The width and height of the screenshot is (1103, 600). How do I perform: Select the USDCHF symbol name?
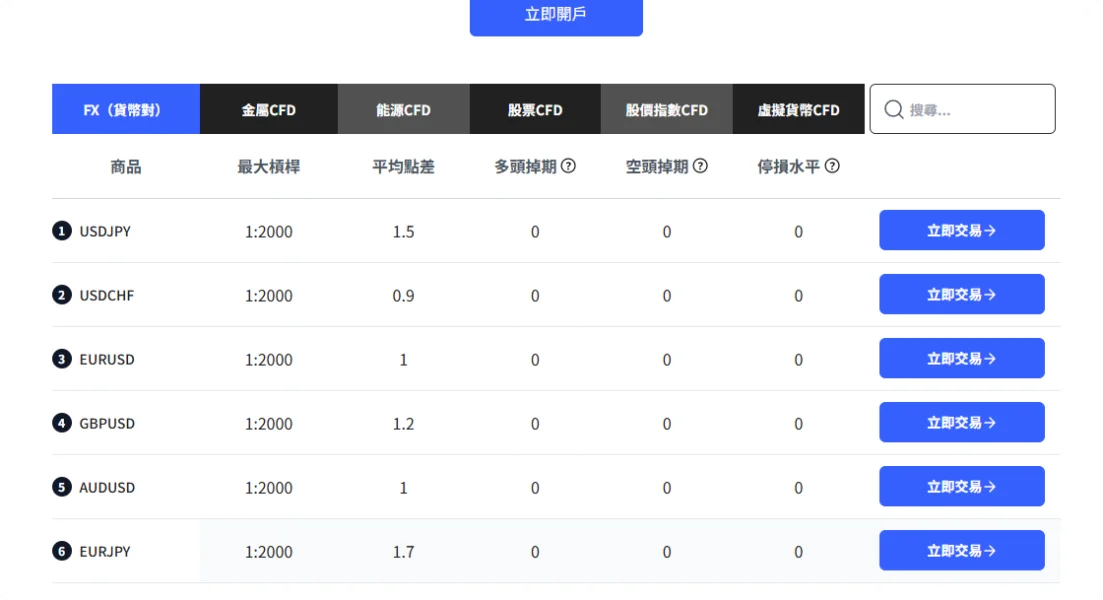click(106, 295)
